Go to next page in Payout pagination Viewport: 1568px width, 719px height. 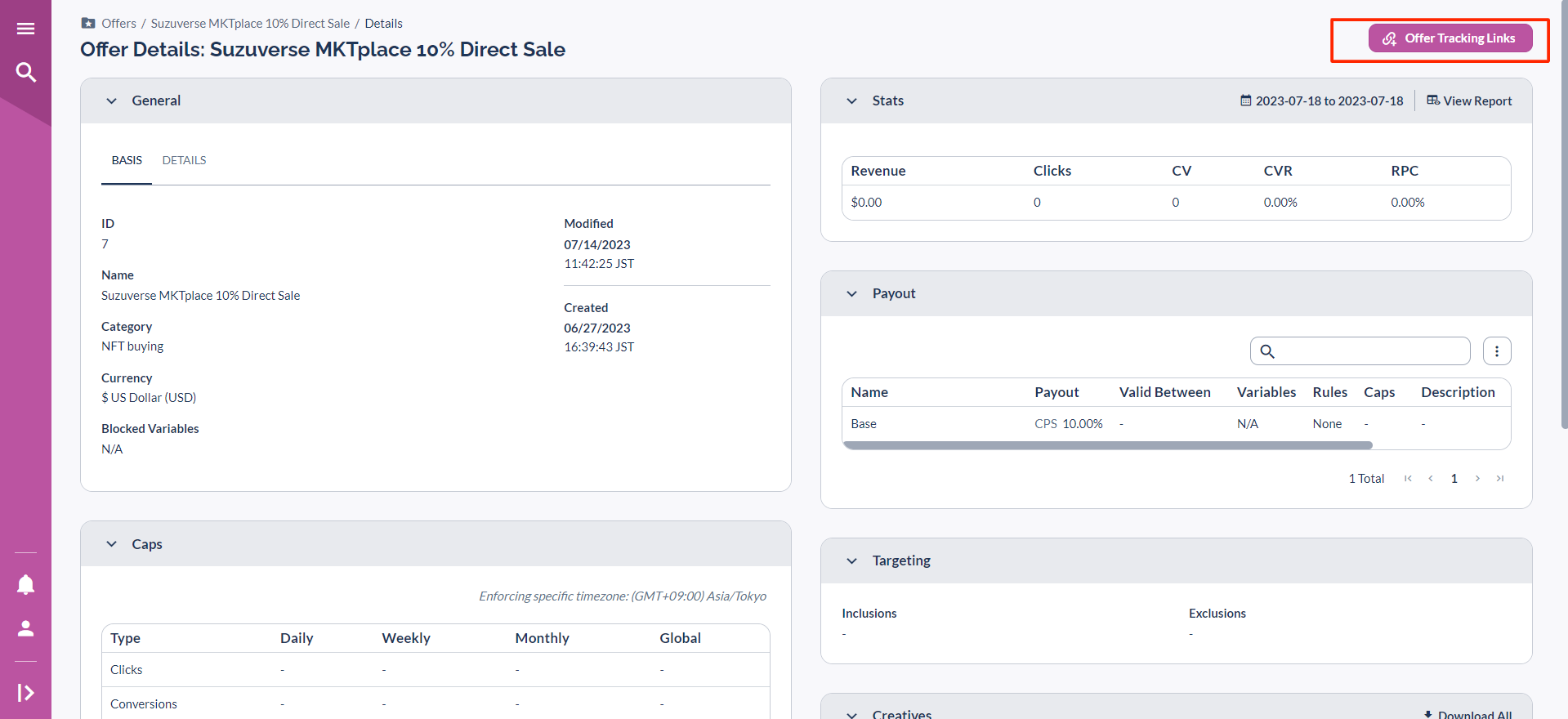point(1476,479)
